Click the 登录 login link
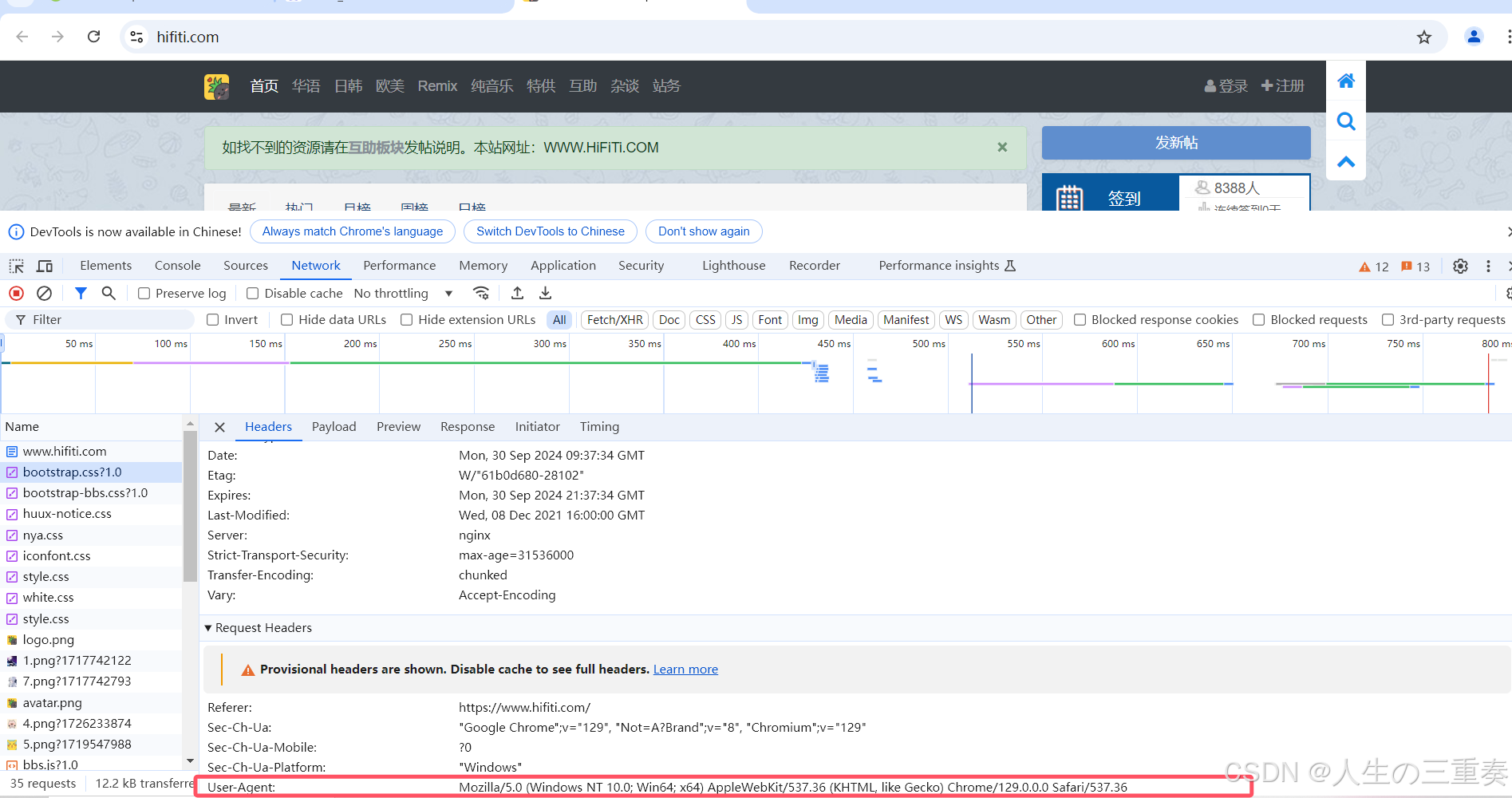Viewport: 1512px width, 798px height. [1226, 86]
